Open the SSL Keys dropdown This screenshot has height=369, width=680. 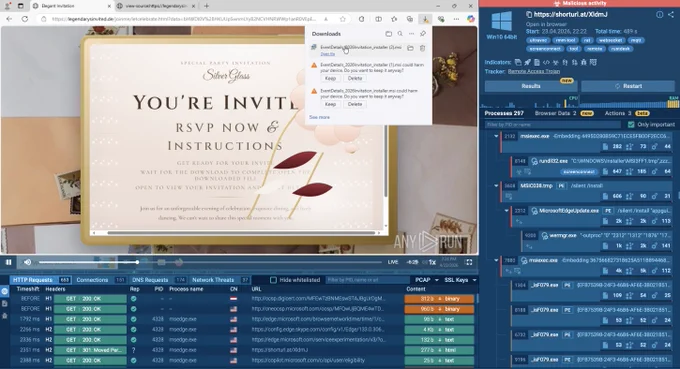pos(460,280)
